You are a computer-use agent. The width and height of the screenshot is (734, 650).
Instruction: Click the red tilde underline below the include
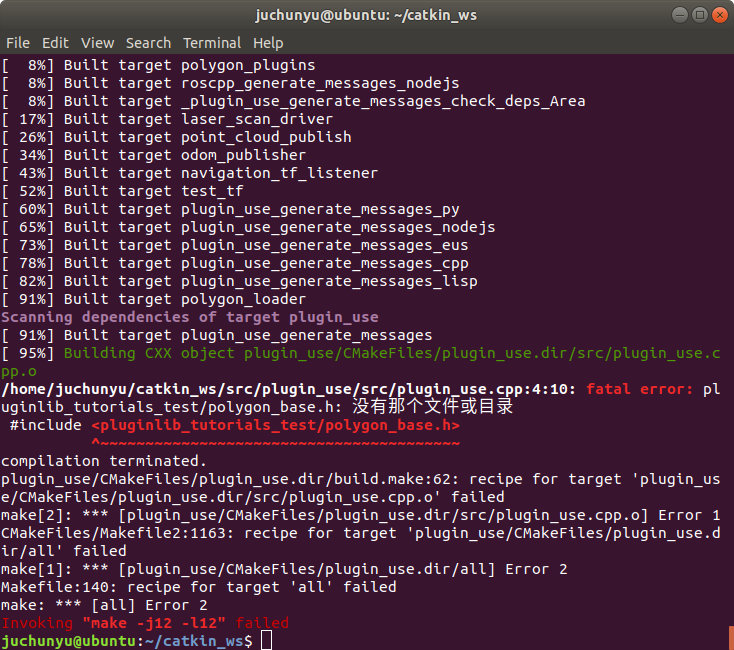pyautogui.click(x=275, y=443)
